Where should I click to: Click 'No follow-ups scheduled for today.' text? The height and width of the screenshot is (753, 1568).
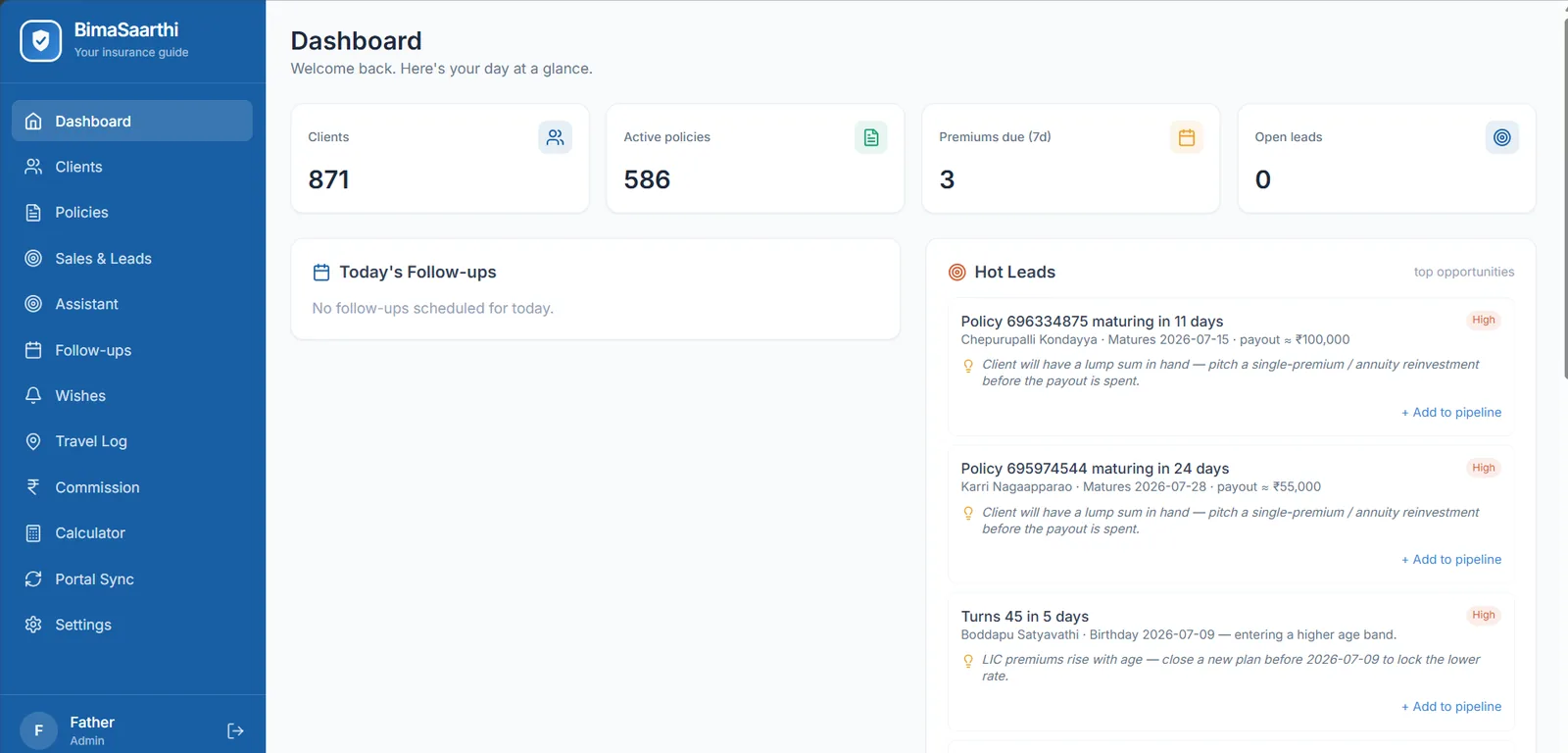[433, 308]
